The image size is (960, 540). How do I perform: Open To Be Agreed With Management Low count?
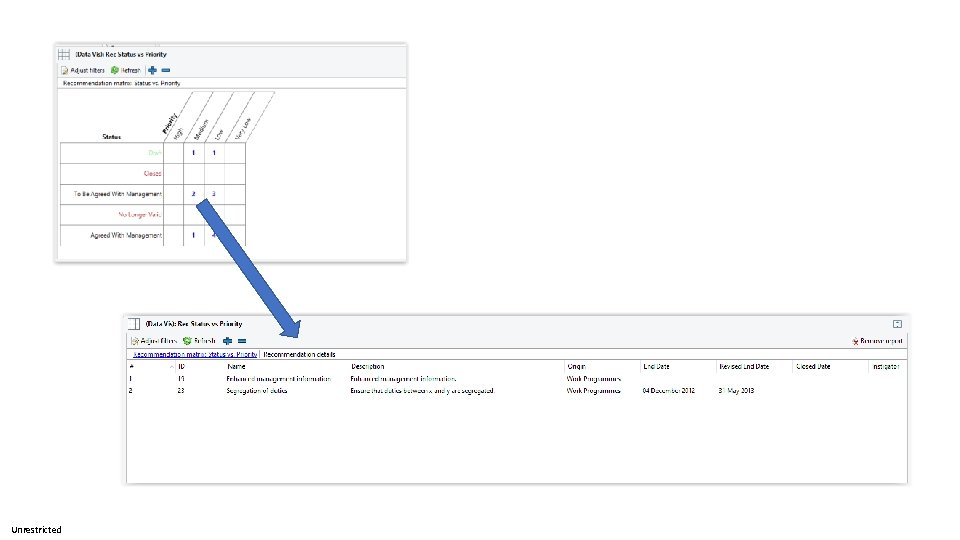[214, 194]
